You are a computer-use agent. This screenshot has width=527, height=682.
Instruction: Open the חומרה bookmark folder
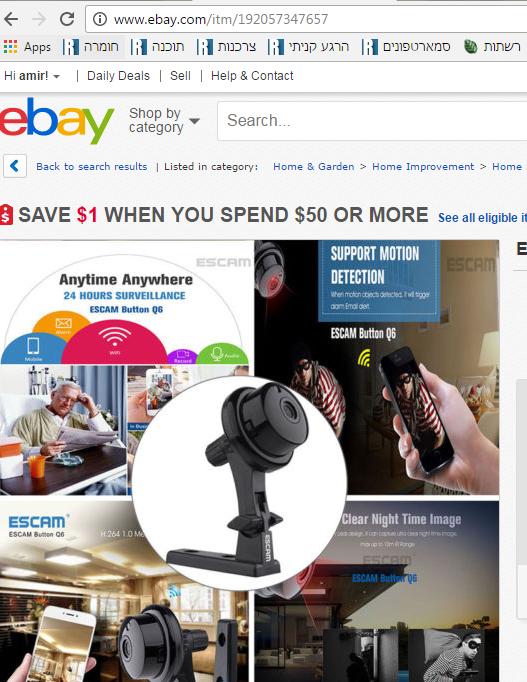click(91, 47)
